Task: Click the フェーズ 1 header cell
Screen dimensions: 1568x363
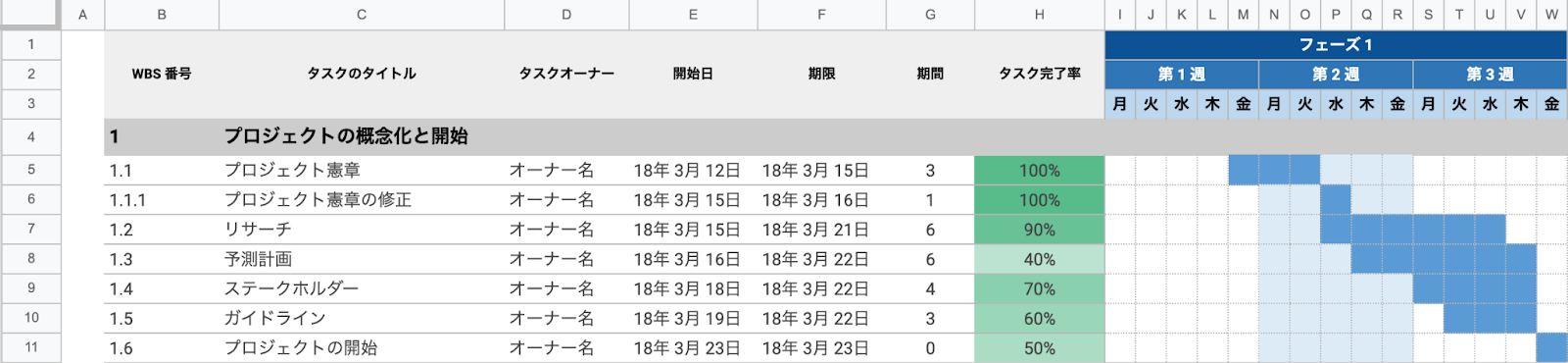Action: (1336, 45)
